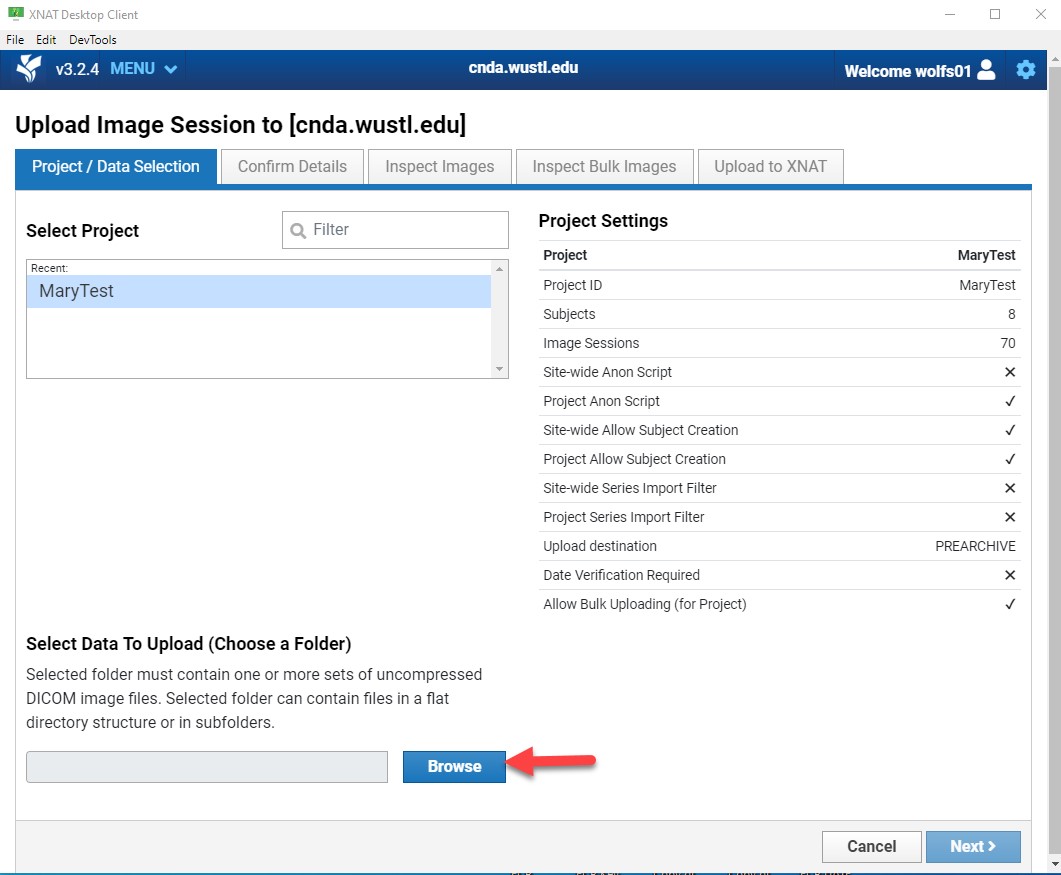
Task: Click the user profile icon
Action: click(x=986, y=70)
